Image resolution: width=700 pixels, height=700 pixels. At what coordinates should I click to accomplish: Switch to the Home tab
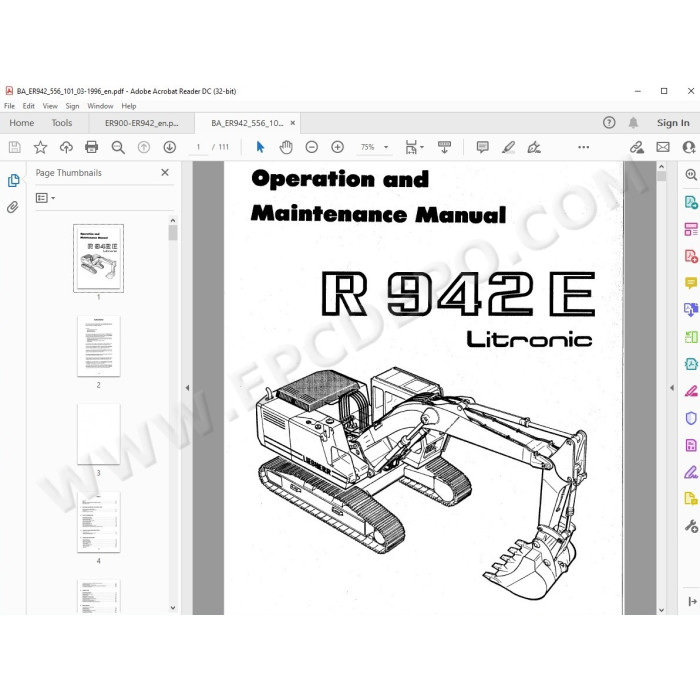[21, 123]
